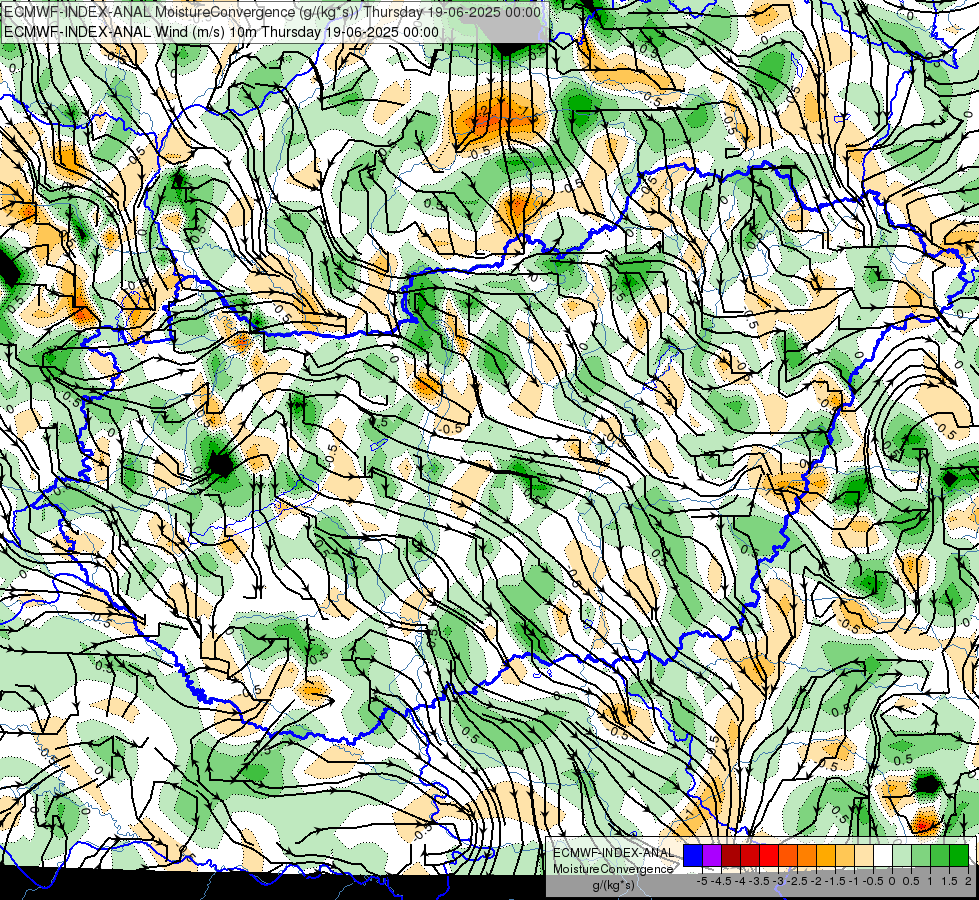Select the bright red swatch between -3.5 and -3

point(769,855)
